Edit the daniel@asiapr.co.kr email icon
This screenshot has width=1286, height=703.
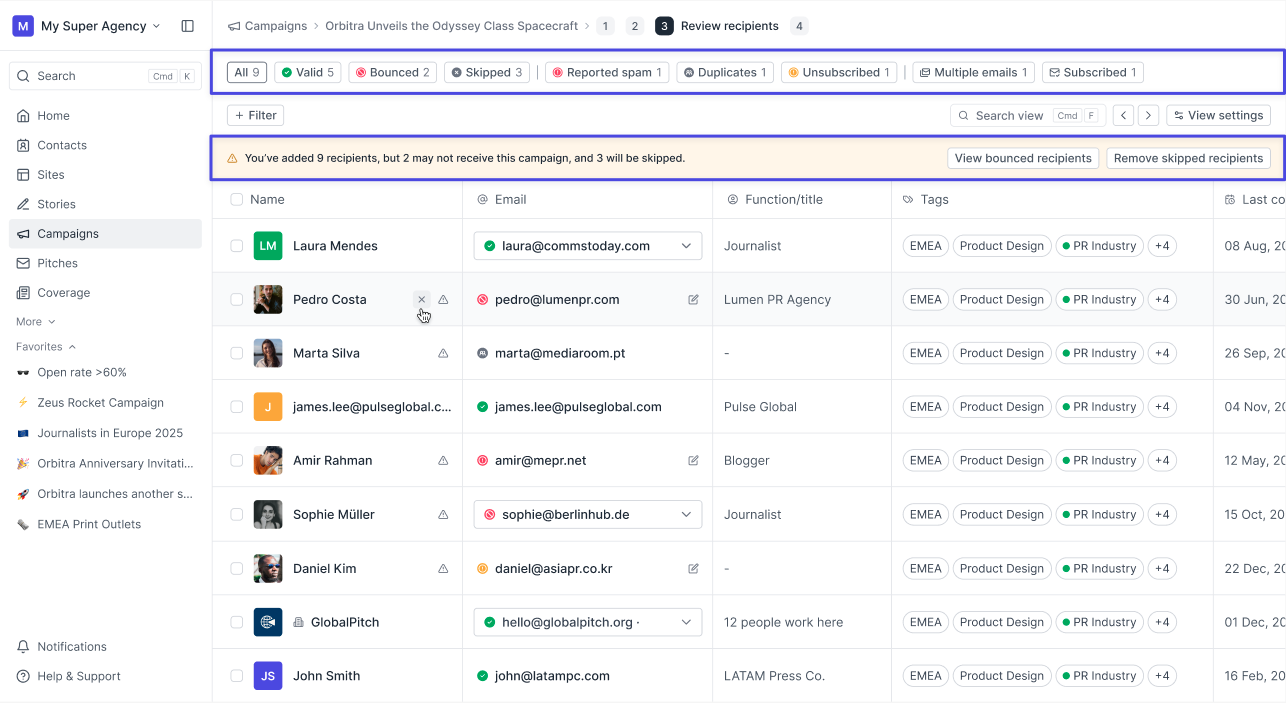693,568
